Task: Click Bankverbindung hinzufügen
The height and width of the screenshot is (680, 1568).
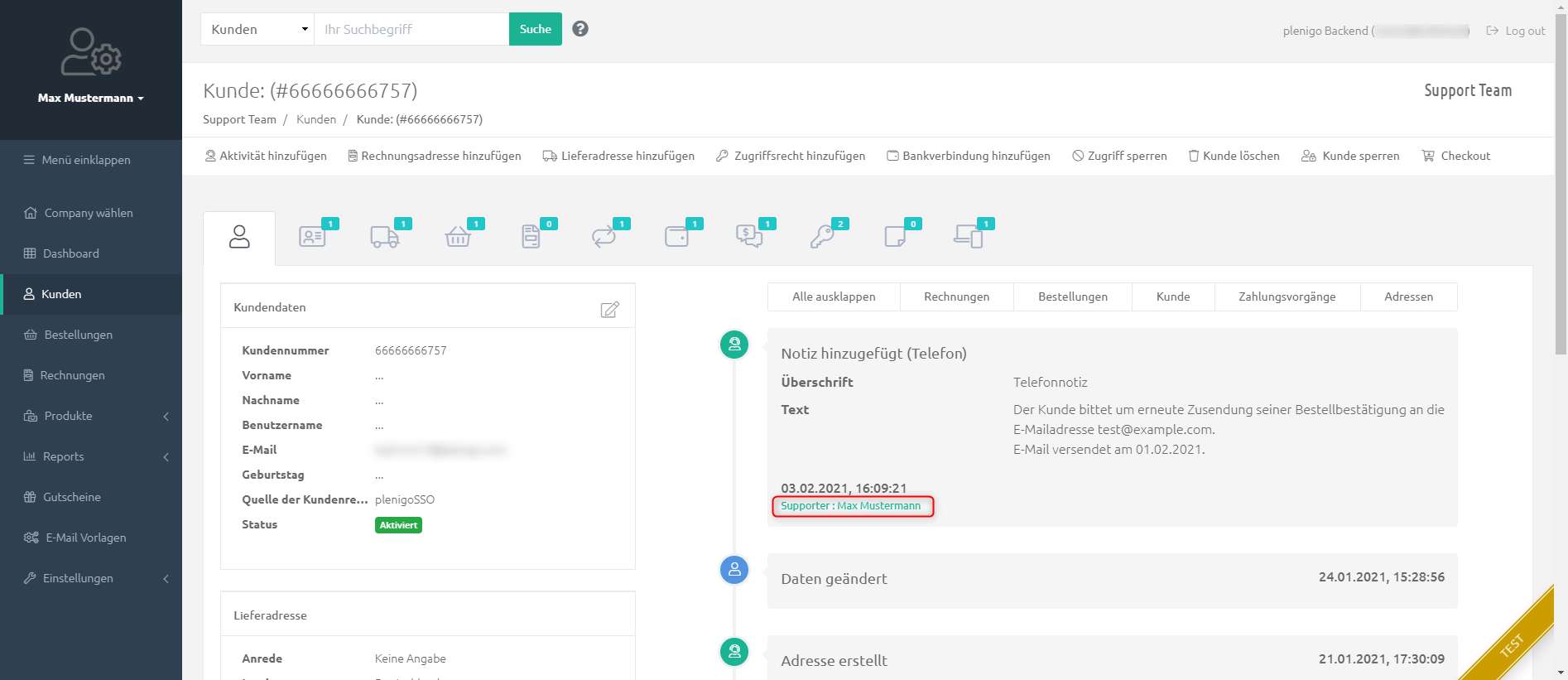Action: tap(969, 156)
